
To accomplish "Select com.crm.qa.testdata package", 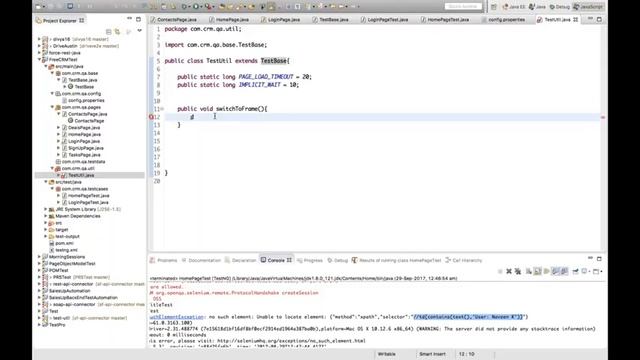I will click(83, 162).
